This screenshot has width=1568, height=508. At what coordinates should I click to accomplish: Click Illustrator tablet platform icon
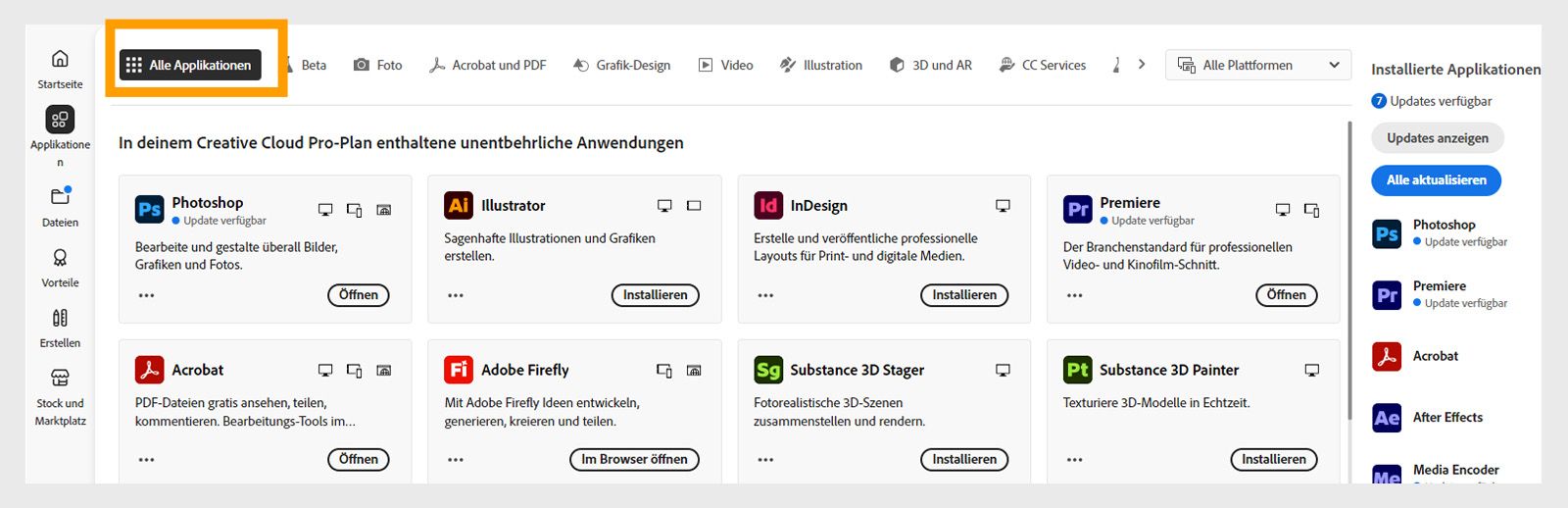[x=694, y=206]
